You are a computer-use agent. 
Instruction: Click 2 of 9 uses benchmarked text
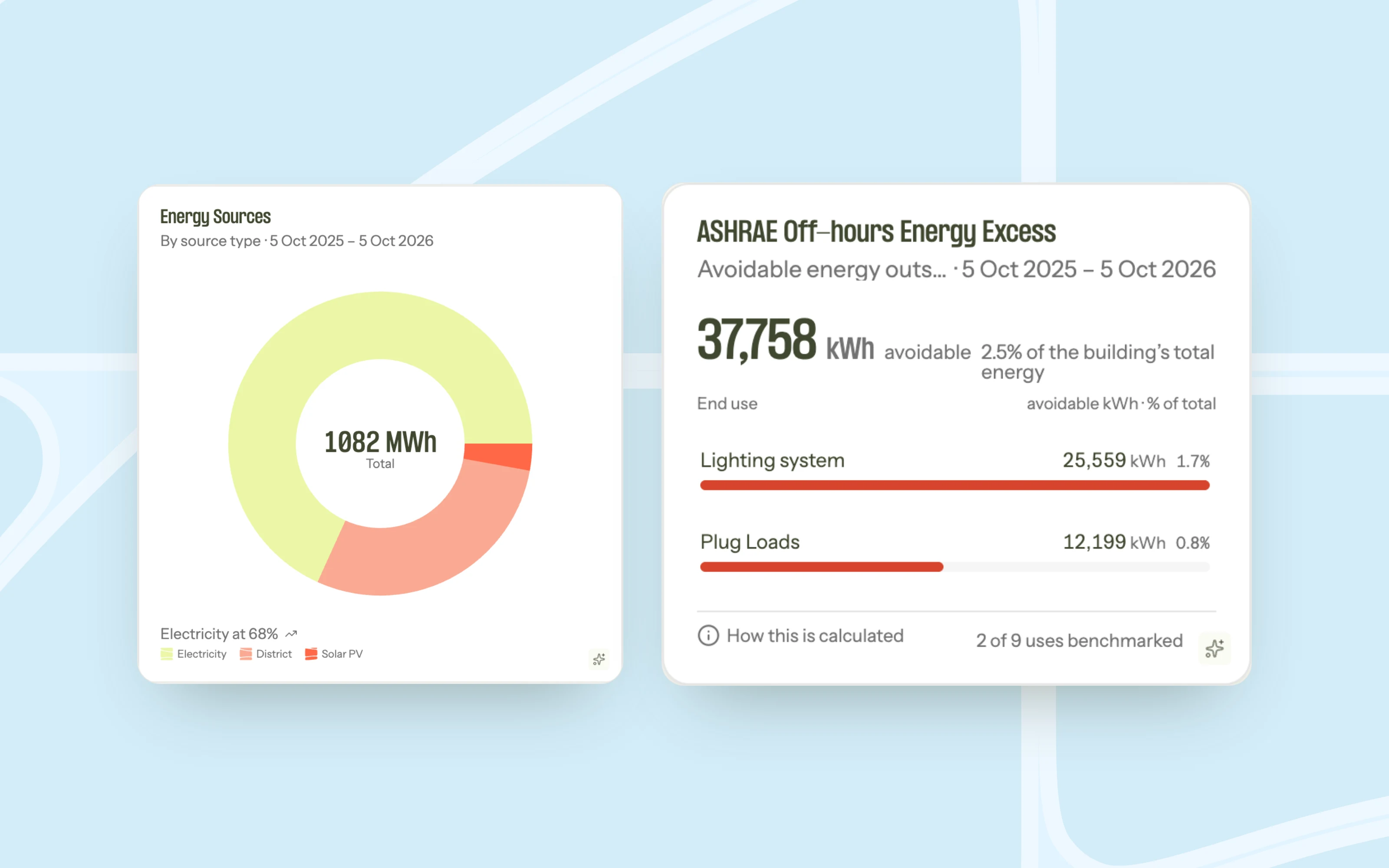click(1079, 641)
